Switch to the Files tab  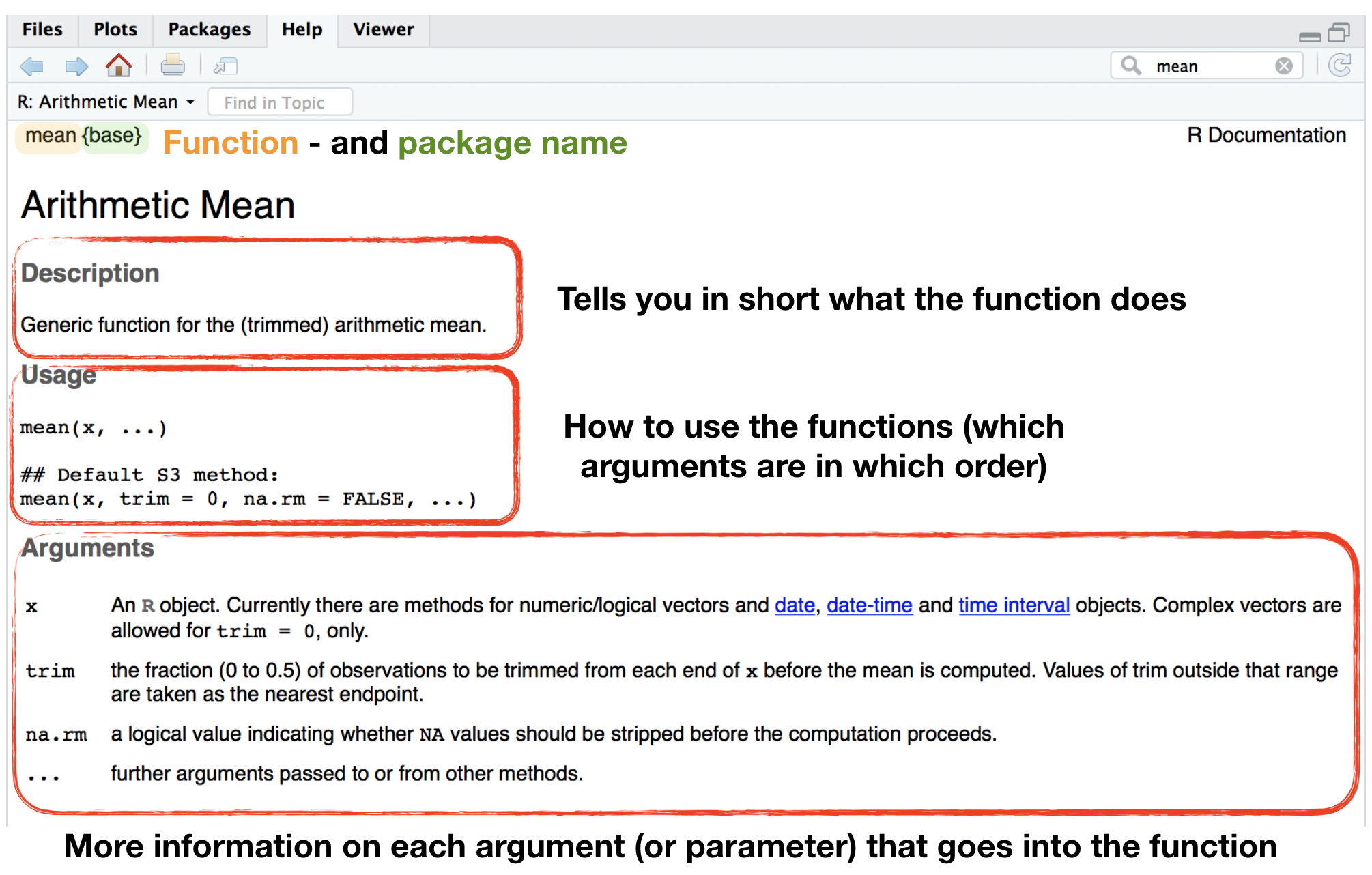42,29
